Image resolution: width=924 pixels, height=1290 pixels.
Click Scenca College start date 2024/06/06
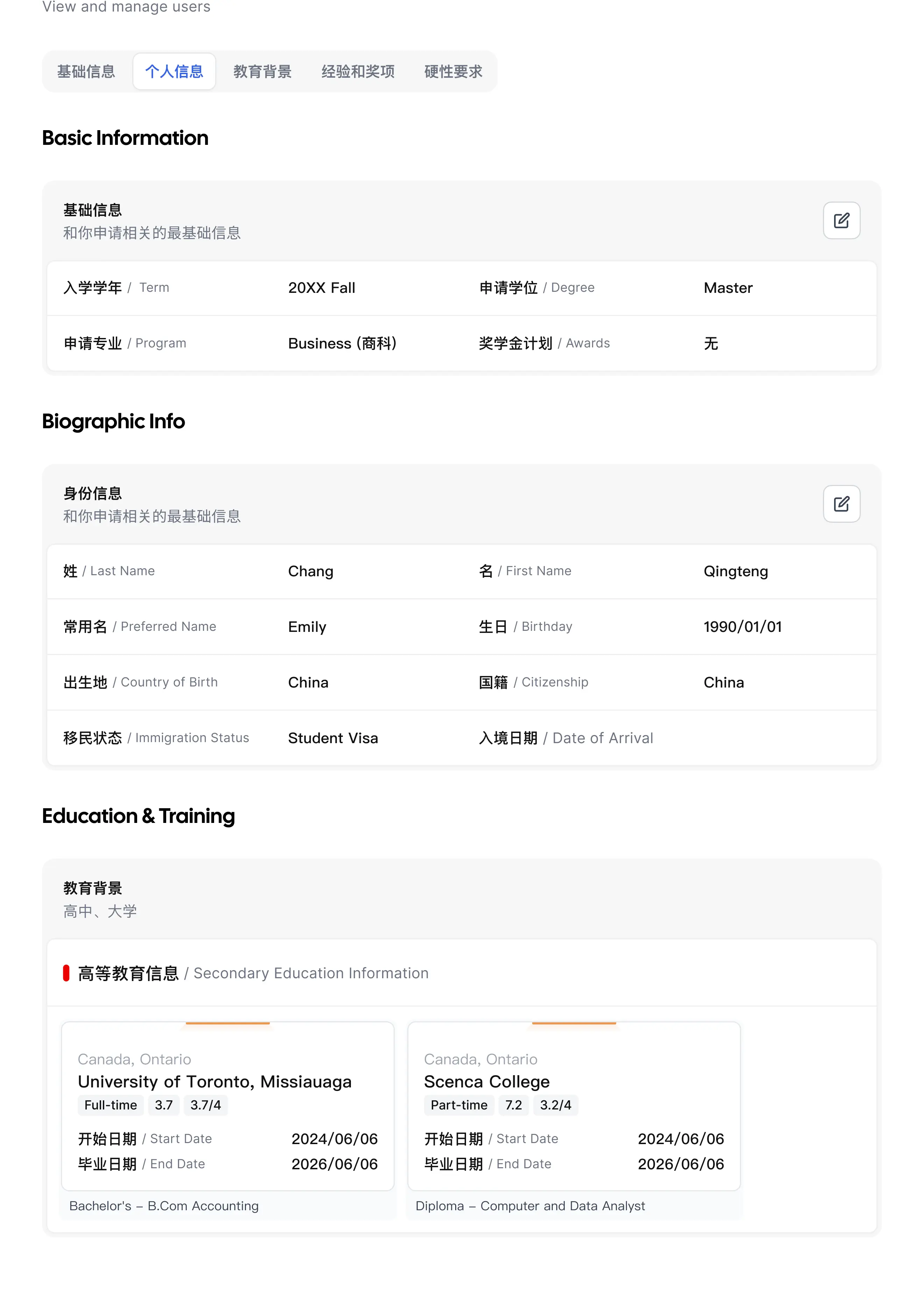[x=680, y=1139]
